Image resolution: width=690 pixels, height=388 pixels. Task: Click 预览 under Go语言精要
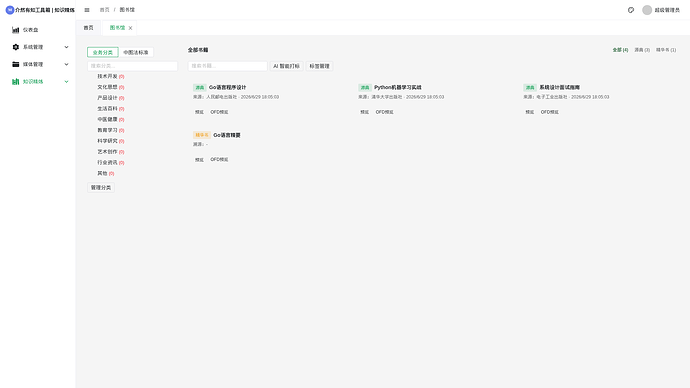coord(199,160)
